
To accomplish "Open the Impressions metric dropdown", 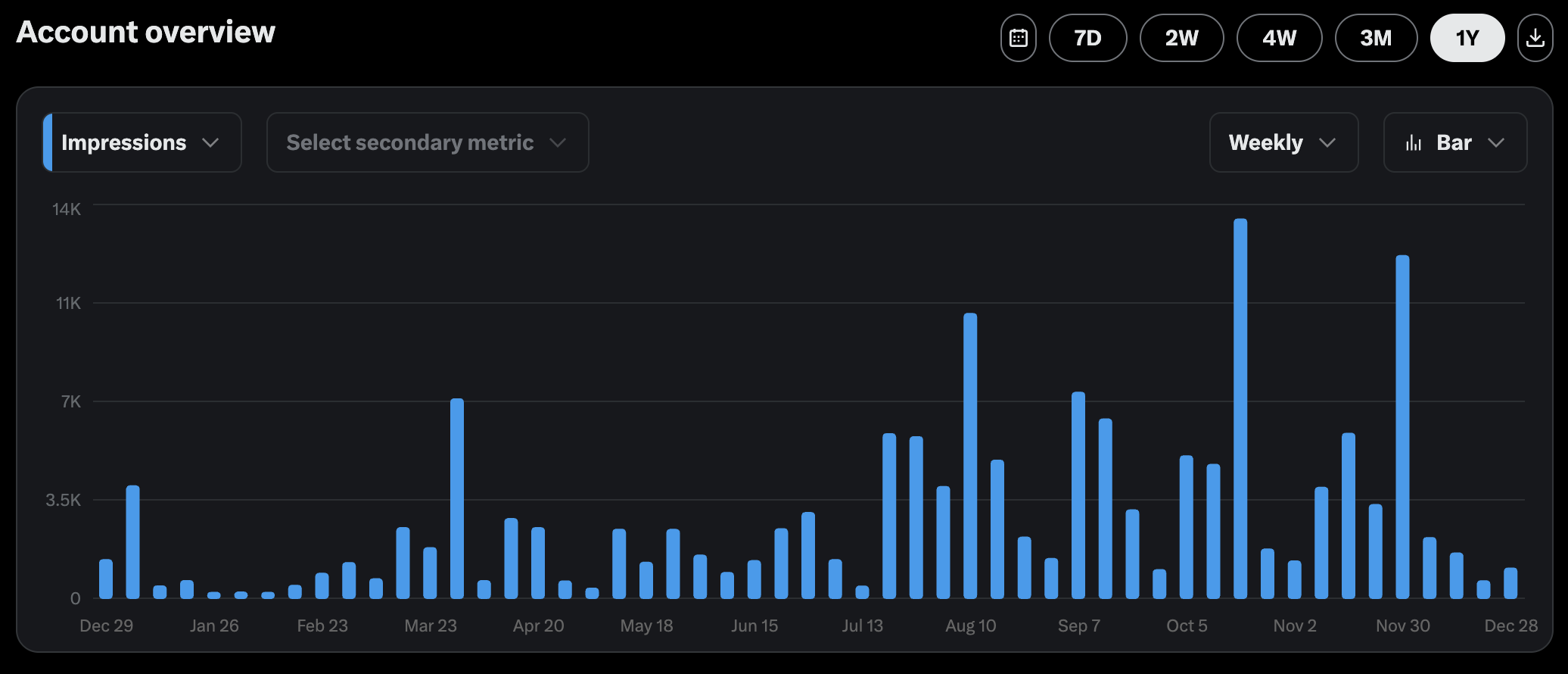I will 142,142.
